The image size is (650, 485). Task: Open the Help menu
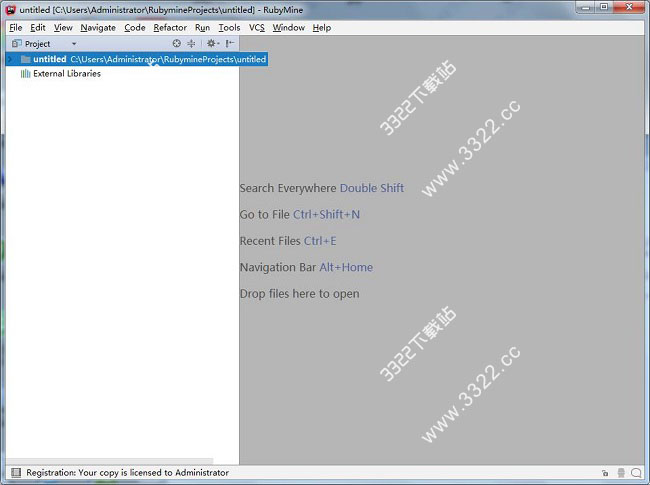click(x=322, y=28)
